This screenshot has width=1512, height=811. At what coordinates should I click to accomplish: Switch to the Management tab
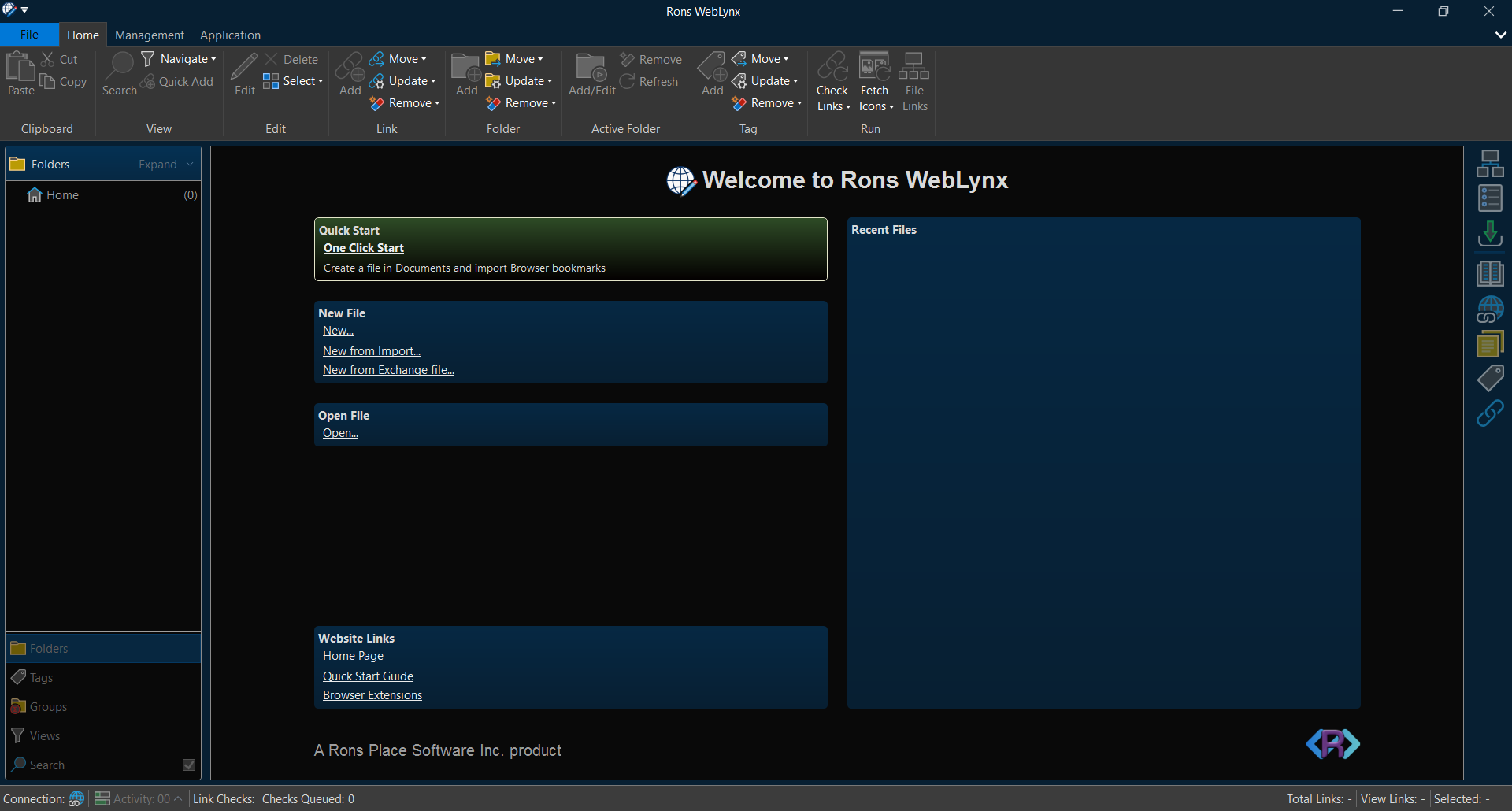click(150, 35)
